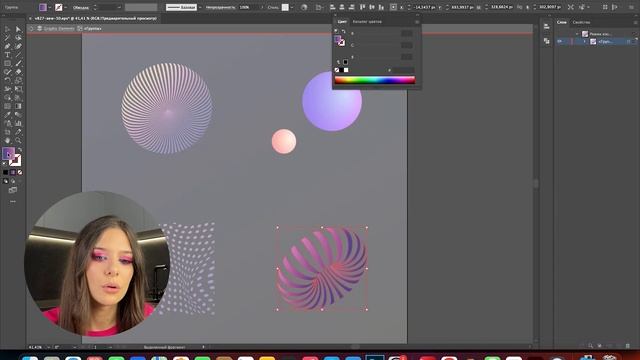Click vertical align bottom icon

pyautogui.click(x=381, y=7)
